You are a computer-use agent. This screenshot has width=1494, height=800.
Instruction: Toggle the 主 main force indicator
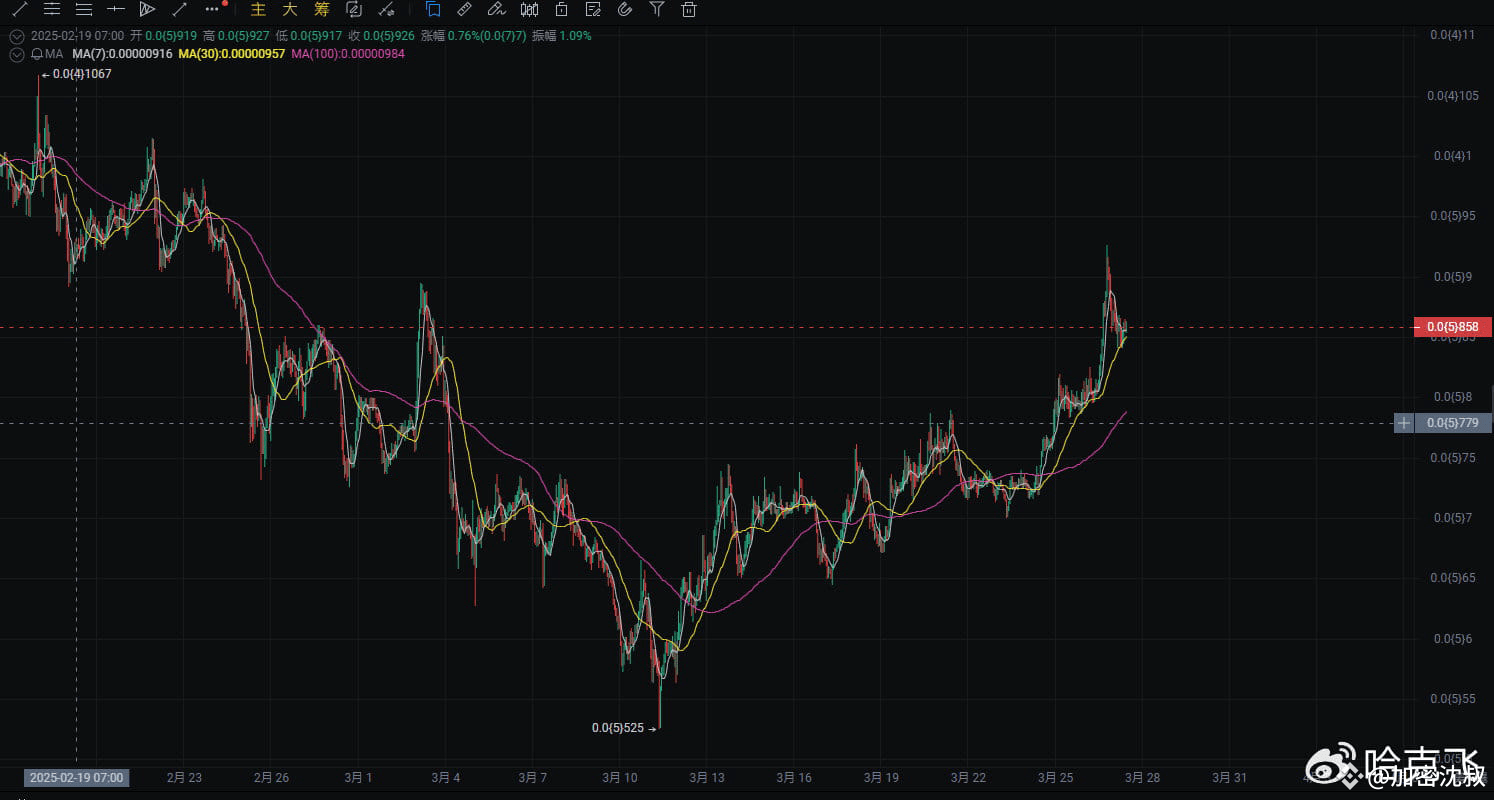click(258, 9)
